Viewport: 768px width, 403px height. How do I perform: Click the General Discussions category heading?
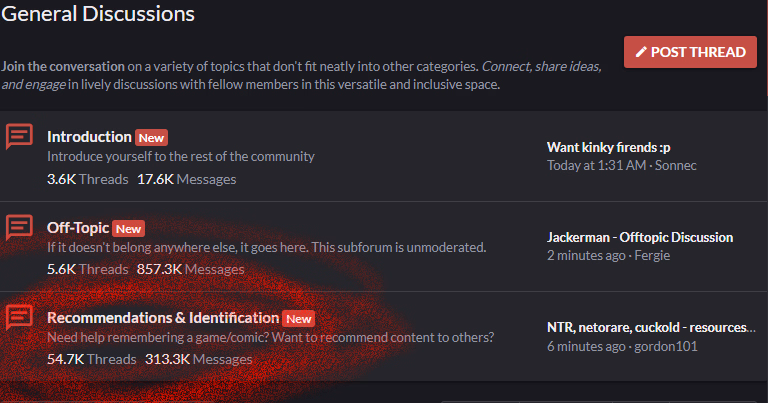[97, 14]
